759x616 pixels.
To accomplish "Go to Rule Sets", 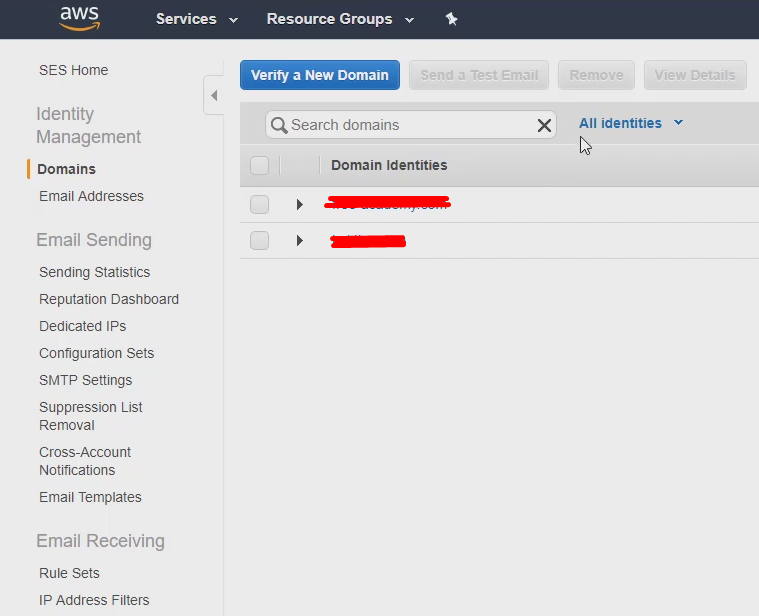I will [x=69, y=573].
